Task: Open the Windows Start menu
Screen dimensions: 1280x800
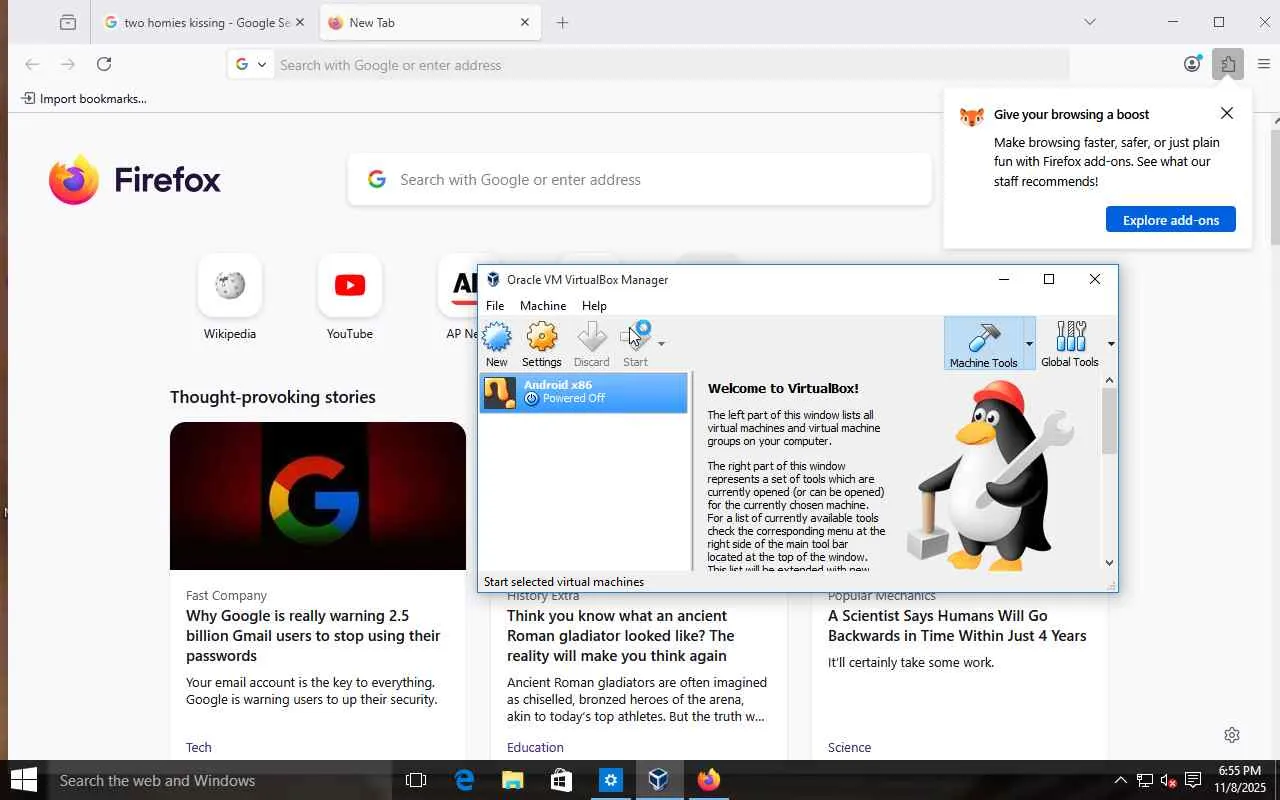Action: coord(24,780)
